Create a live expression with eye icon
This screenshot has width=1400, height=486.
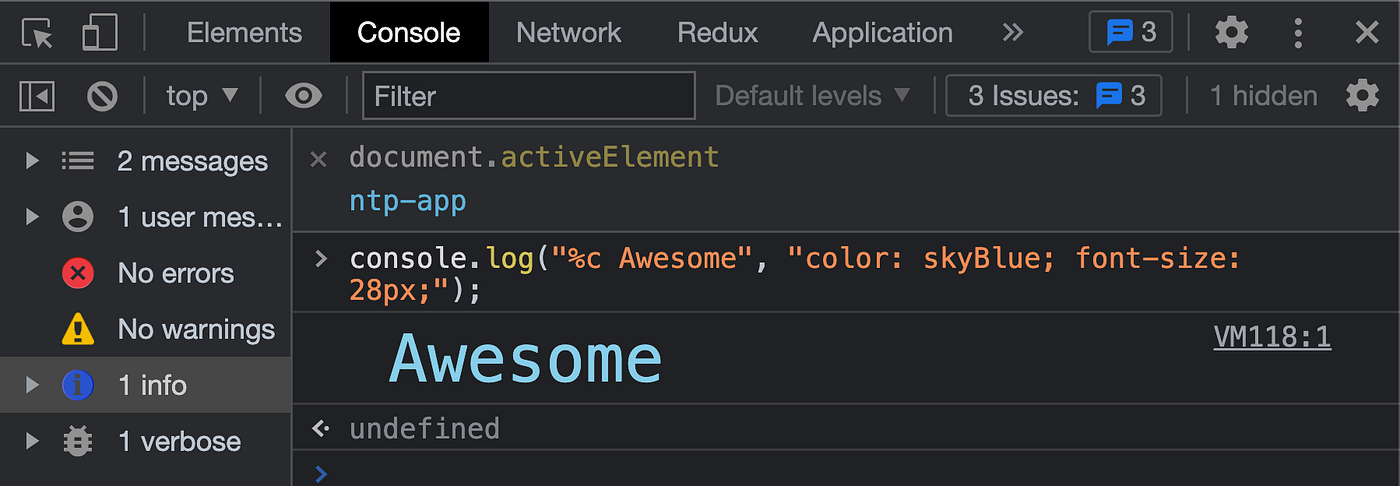(303, 96)
